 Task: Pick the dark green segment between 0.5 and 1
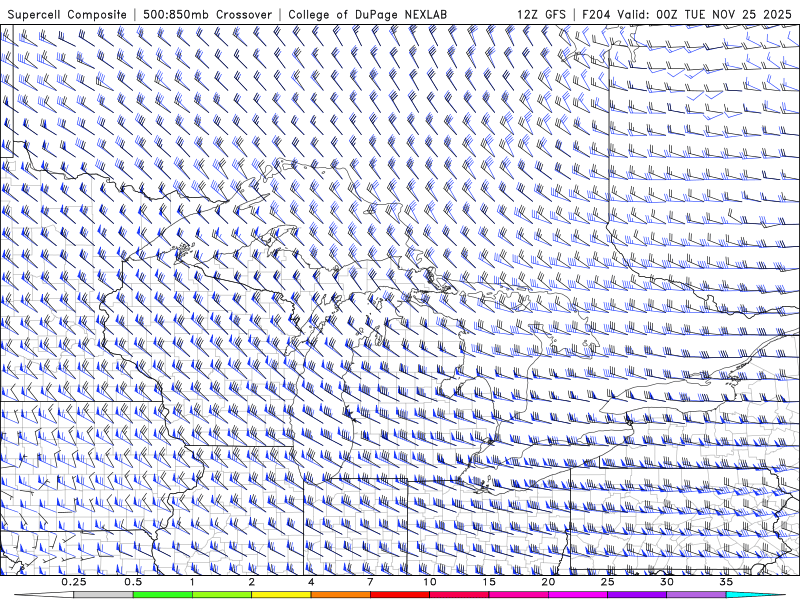click(163, 595)
